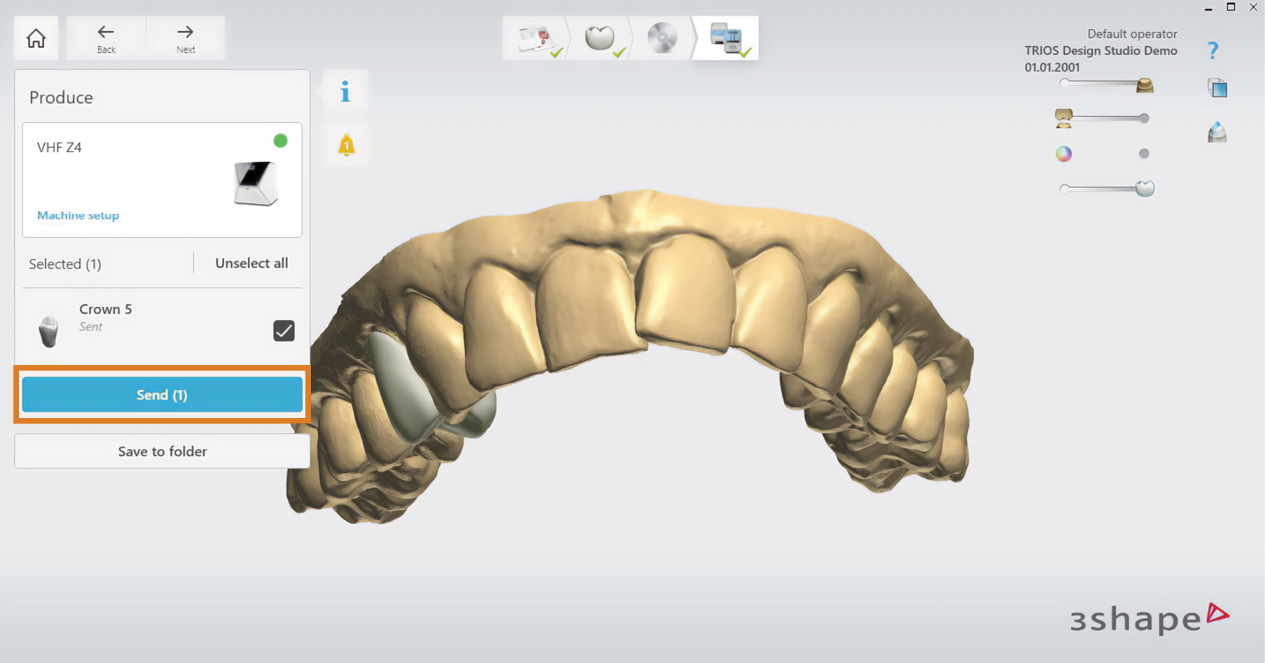Click the Produce panel heading
The width and height of the screenshot is (1265, 663).
61,97
